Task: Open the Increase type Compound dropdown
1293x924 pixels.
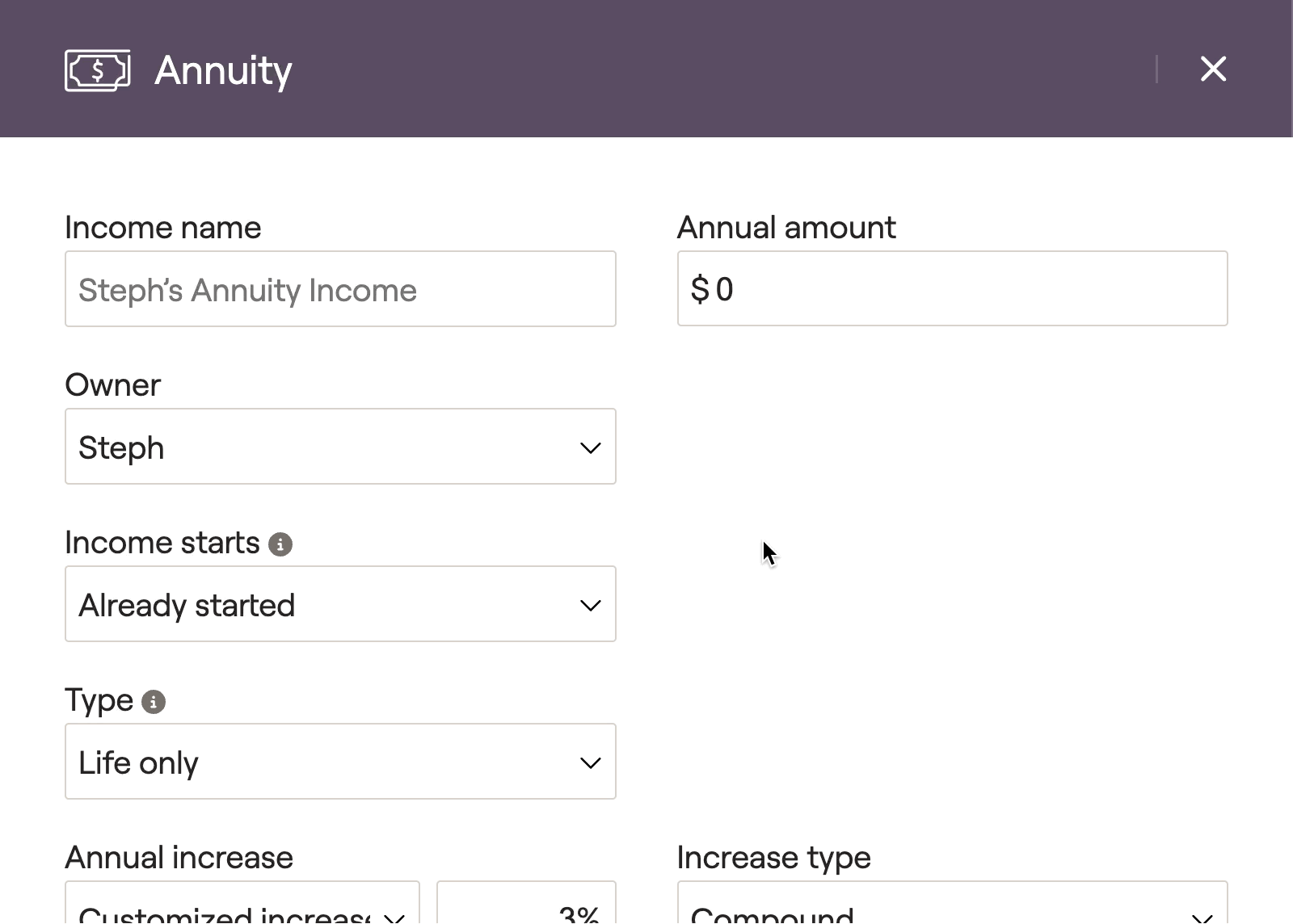Action: [x=952, y=903]
